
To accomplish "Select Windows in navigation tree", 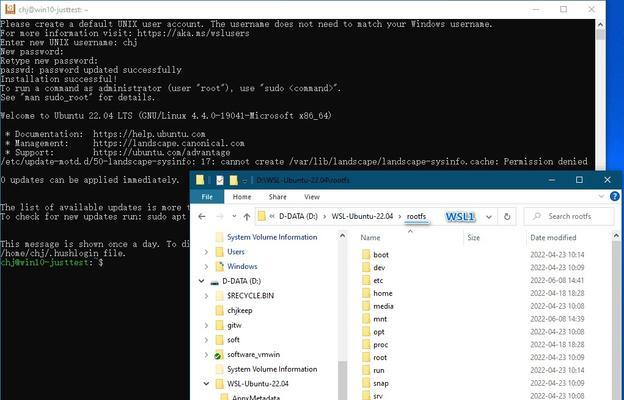I will pos(242,267).
